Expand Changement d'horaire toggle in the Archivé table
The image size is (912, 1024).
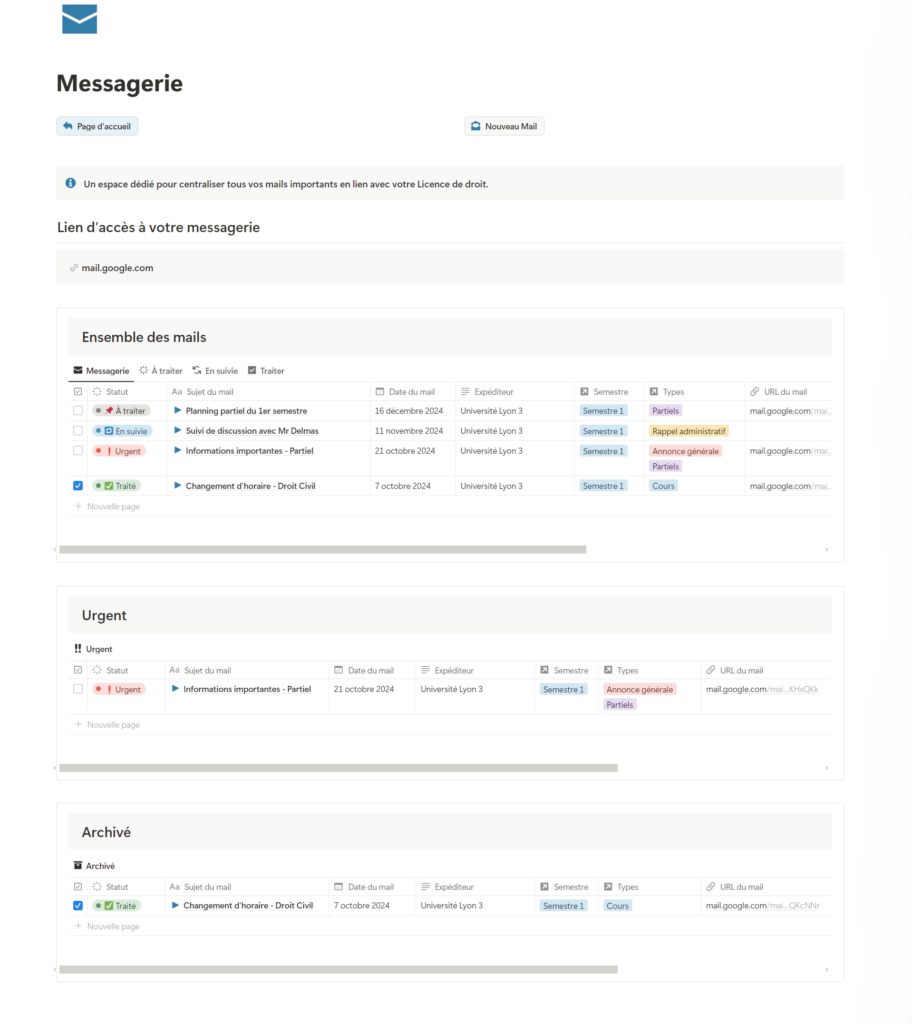(x=176, y=906)
